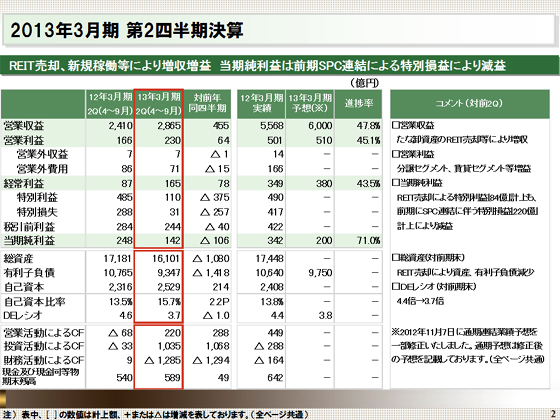Click the 13年3月期 予想(※) column header
Image resolution: width=560 pixels, height=420 pixels.
coord(310,104)
